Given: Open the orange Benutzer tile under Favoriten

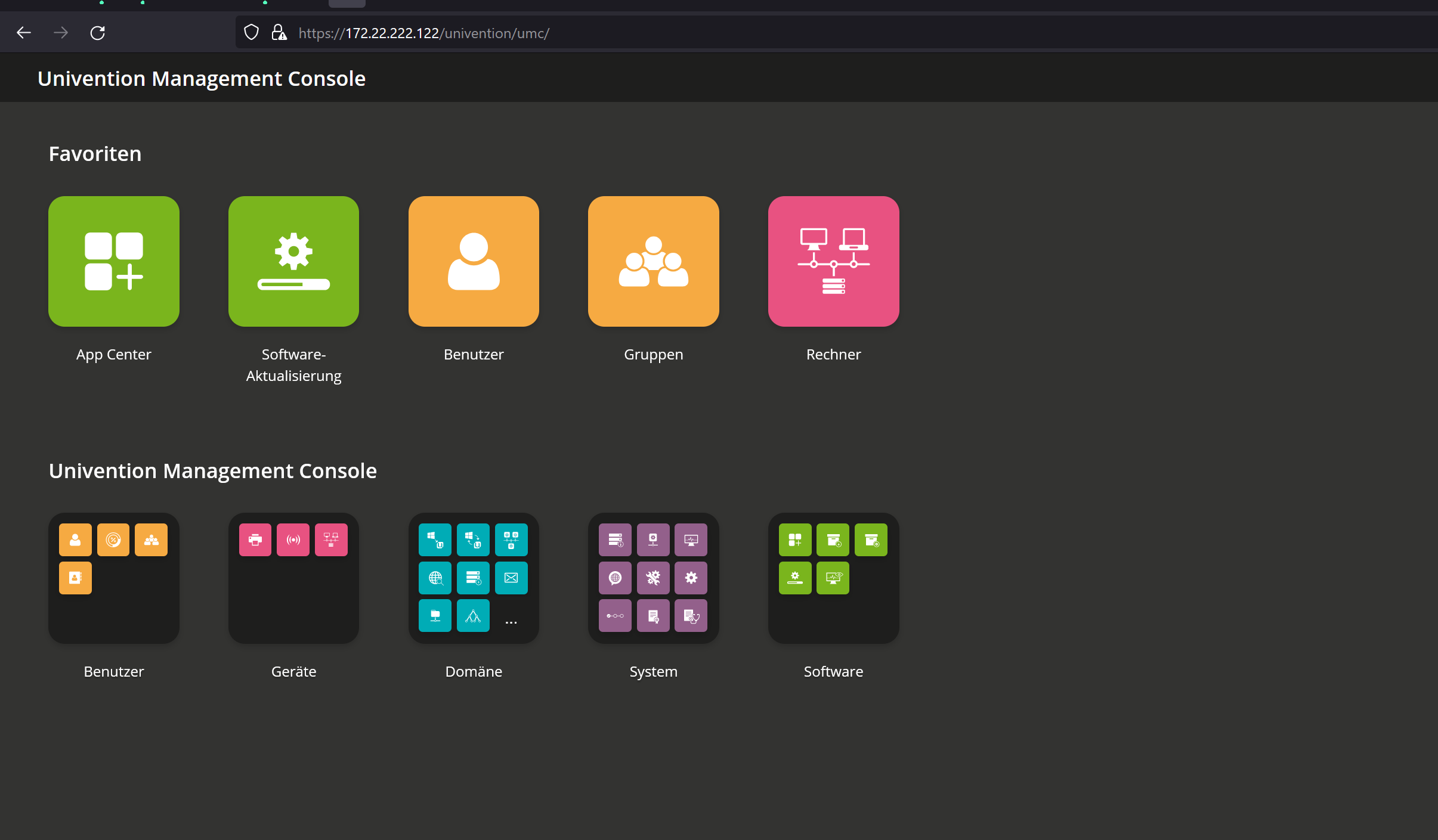Looking at the screenshot, I should tap(474, 261).
